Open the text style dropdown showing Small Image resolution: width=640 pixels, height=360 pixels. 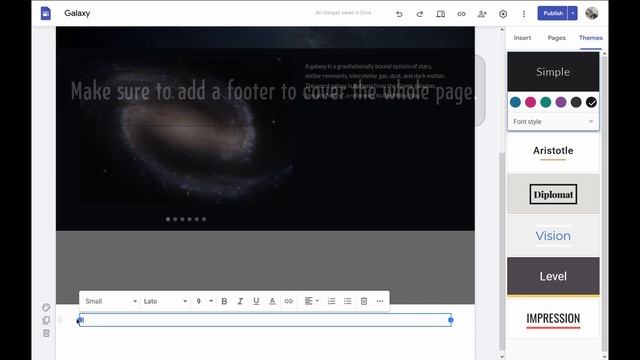[110, 301]
